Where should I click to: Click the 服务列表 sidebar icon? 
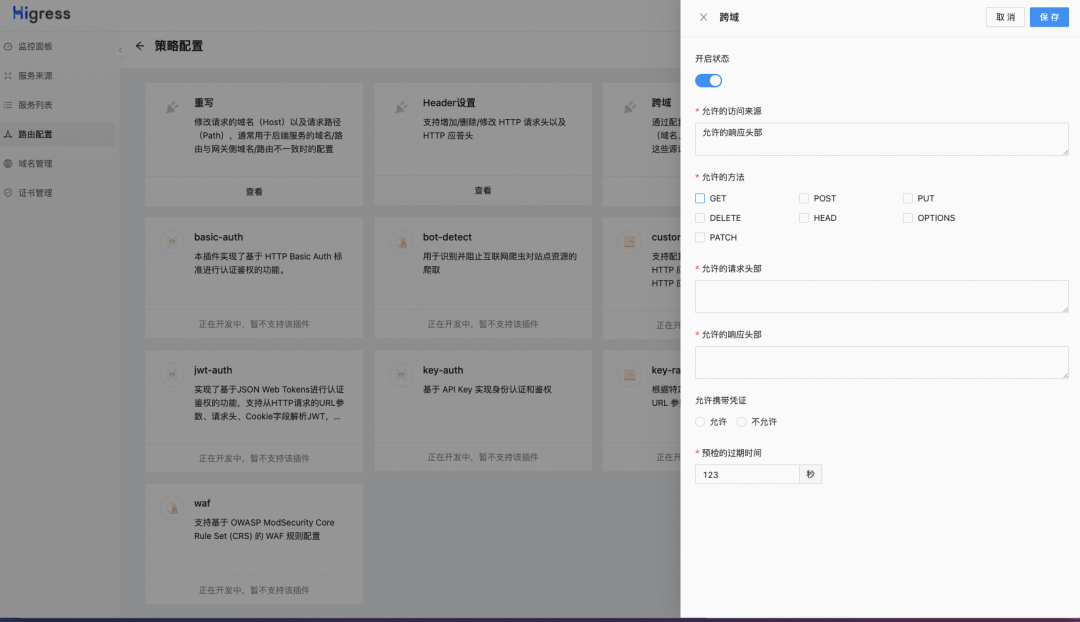point(8,104)
